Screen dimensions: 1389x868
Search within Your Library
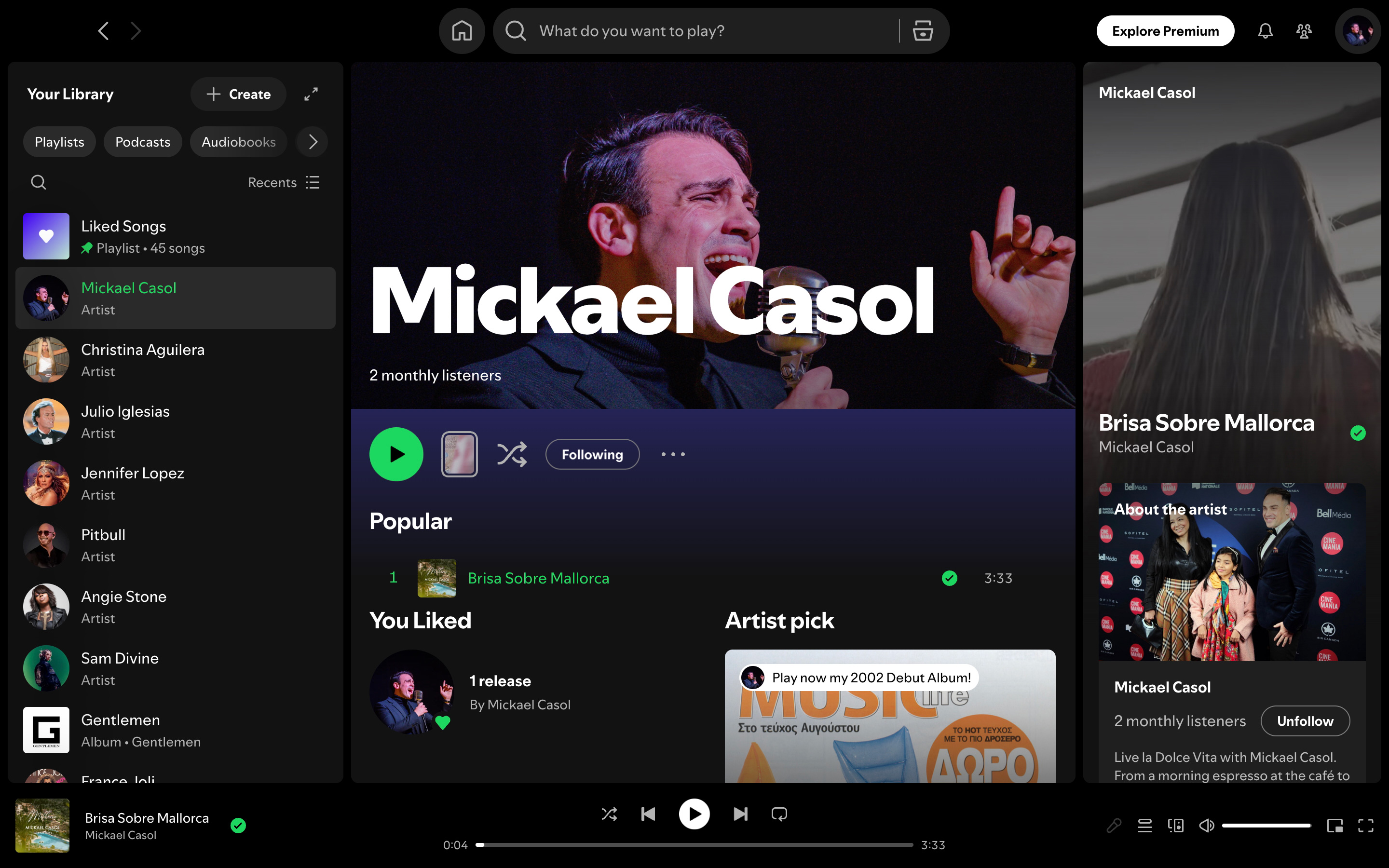(38, 182)
